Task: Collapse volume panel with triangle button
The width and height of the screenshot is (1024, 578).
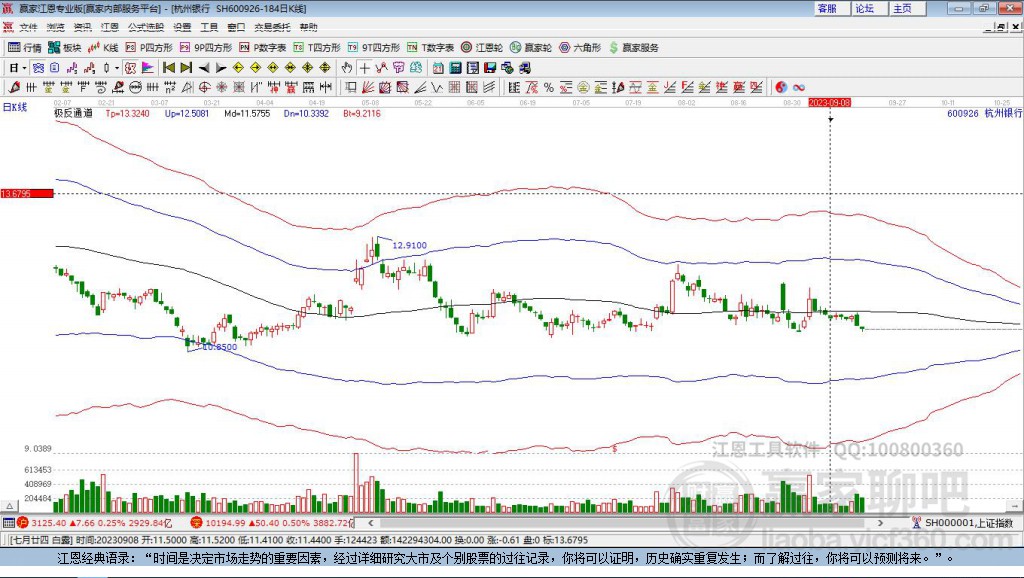Action: click(10, 506)
